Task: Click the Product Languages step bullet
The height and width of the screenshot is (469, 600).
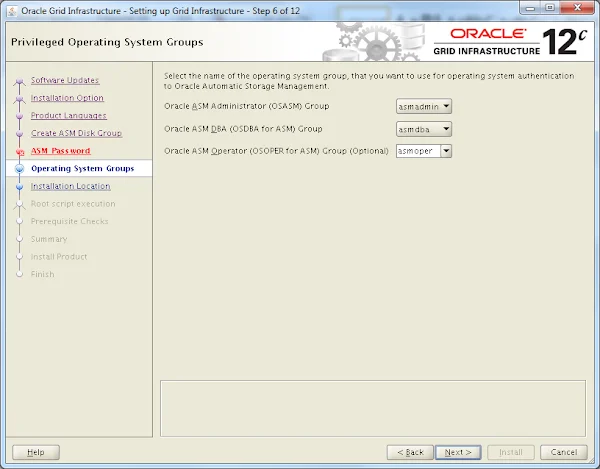Action: 20,116
